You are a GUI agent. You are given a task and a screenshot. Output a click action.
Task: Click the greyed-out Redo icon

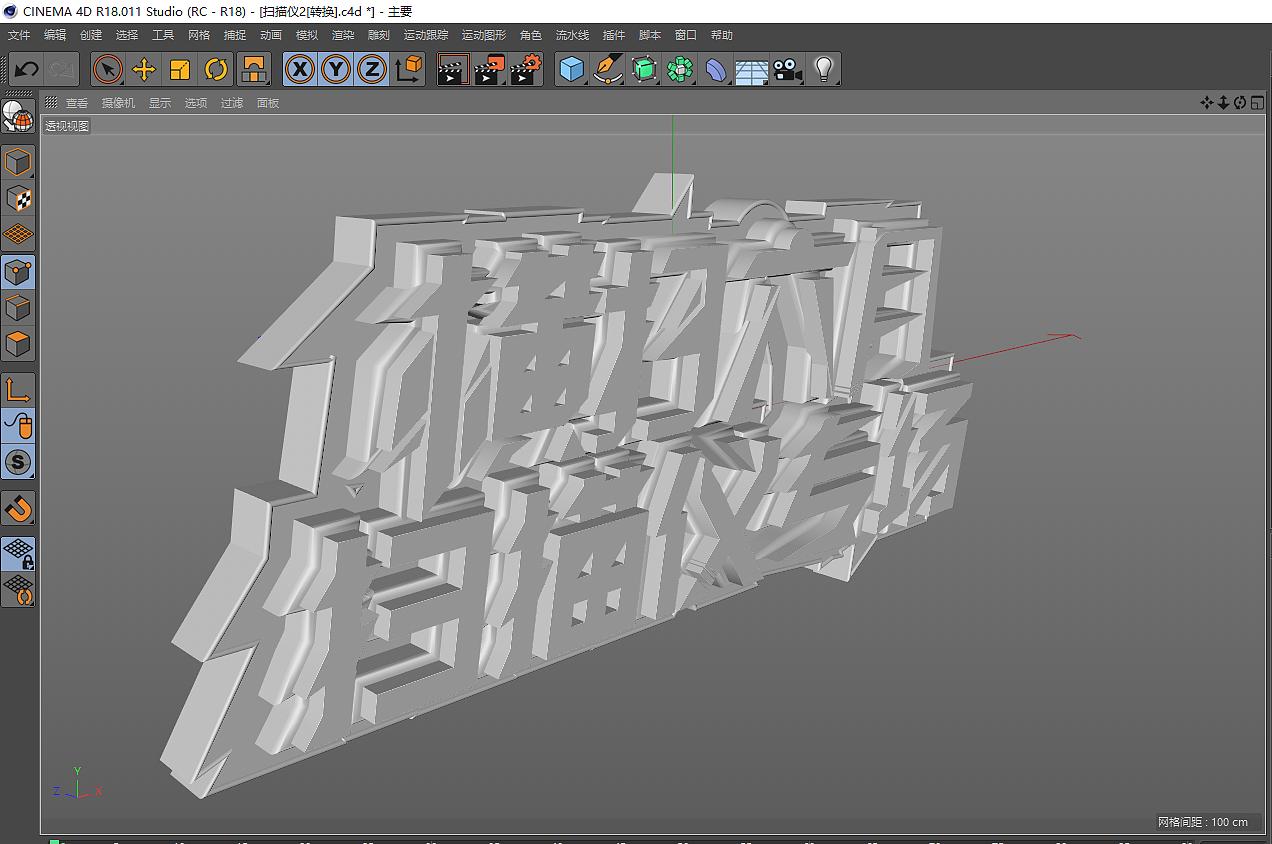[x=61, y=69]
